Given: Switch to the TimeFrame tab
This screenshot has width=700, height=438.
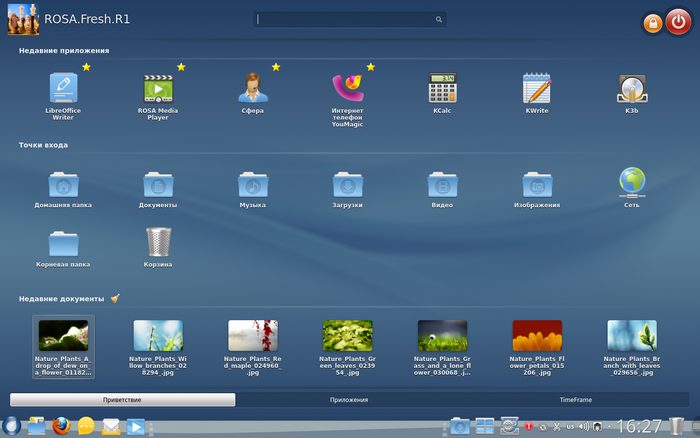Looking at the screenshot, I should pyautogui.click(x=576, y=400).
